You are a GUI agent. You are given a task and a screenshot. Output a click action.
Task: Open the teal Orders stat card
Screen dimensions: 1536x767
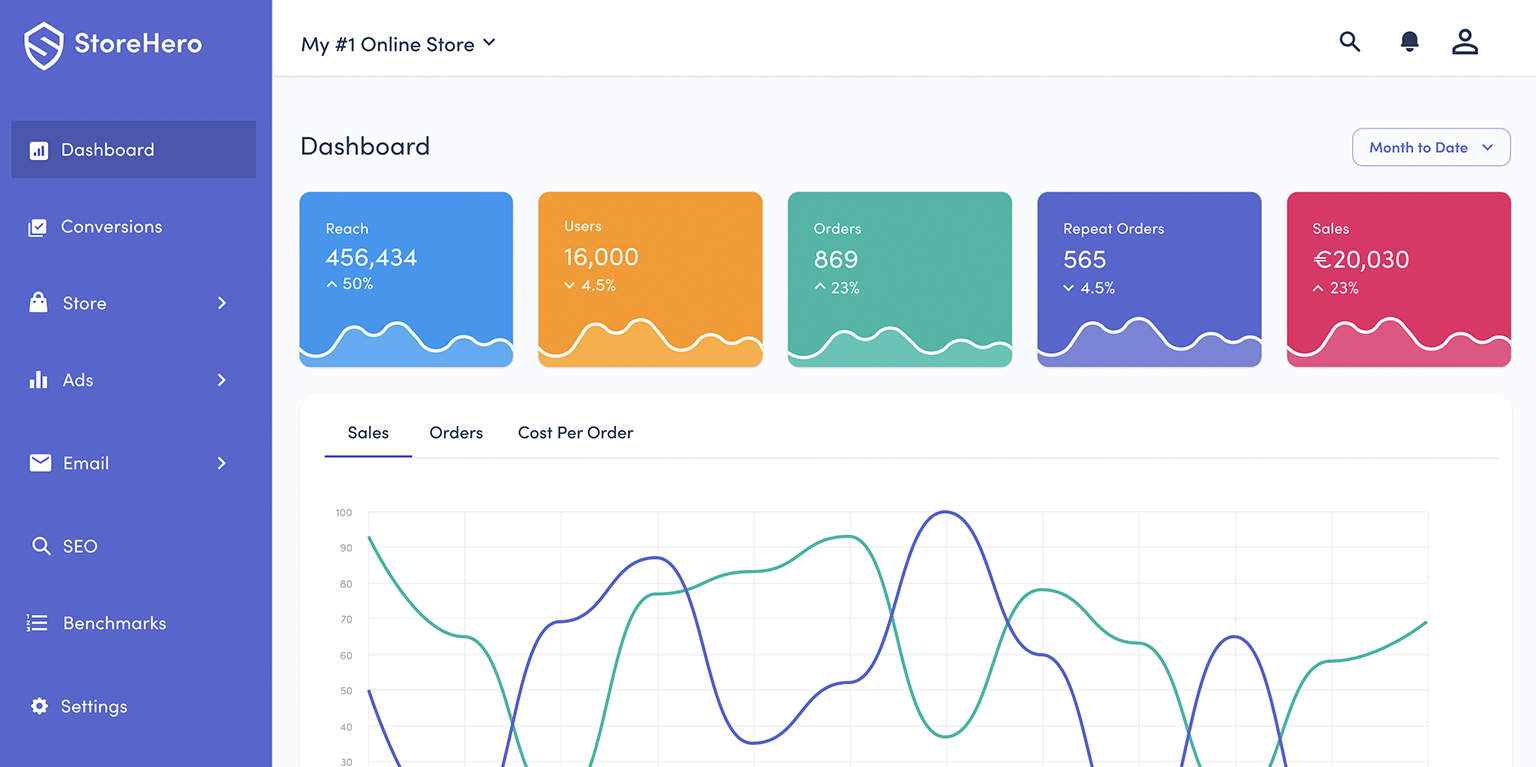coord(900,279)
